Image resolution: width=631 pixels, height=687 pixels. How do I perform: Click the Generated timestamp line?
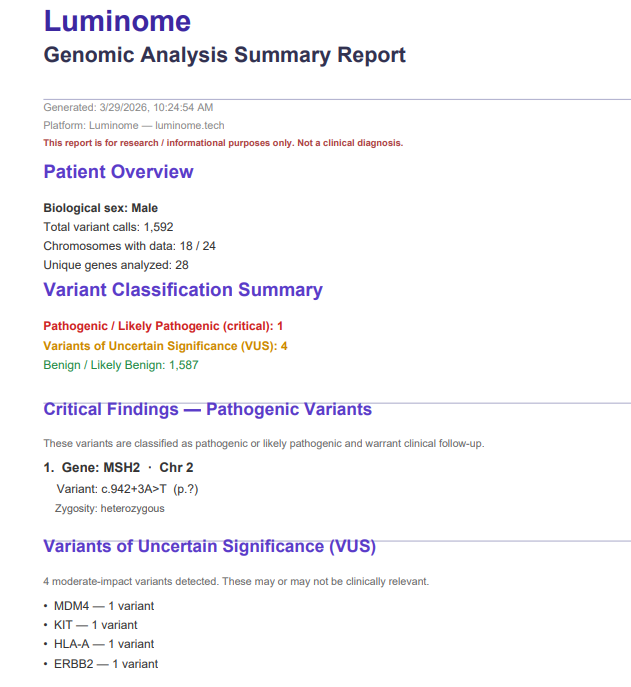coord(128,107)
